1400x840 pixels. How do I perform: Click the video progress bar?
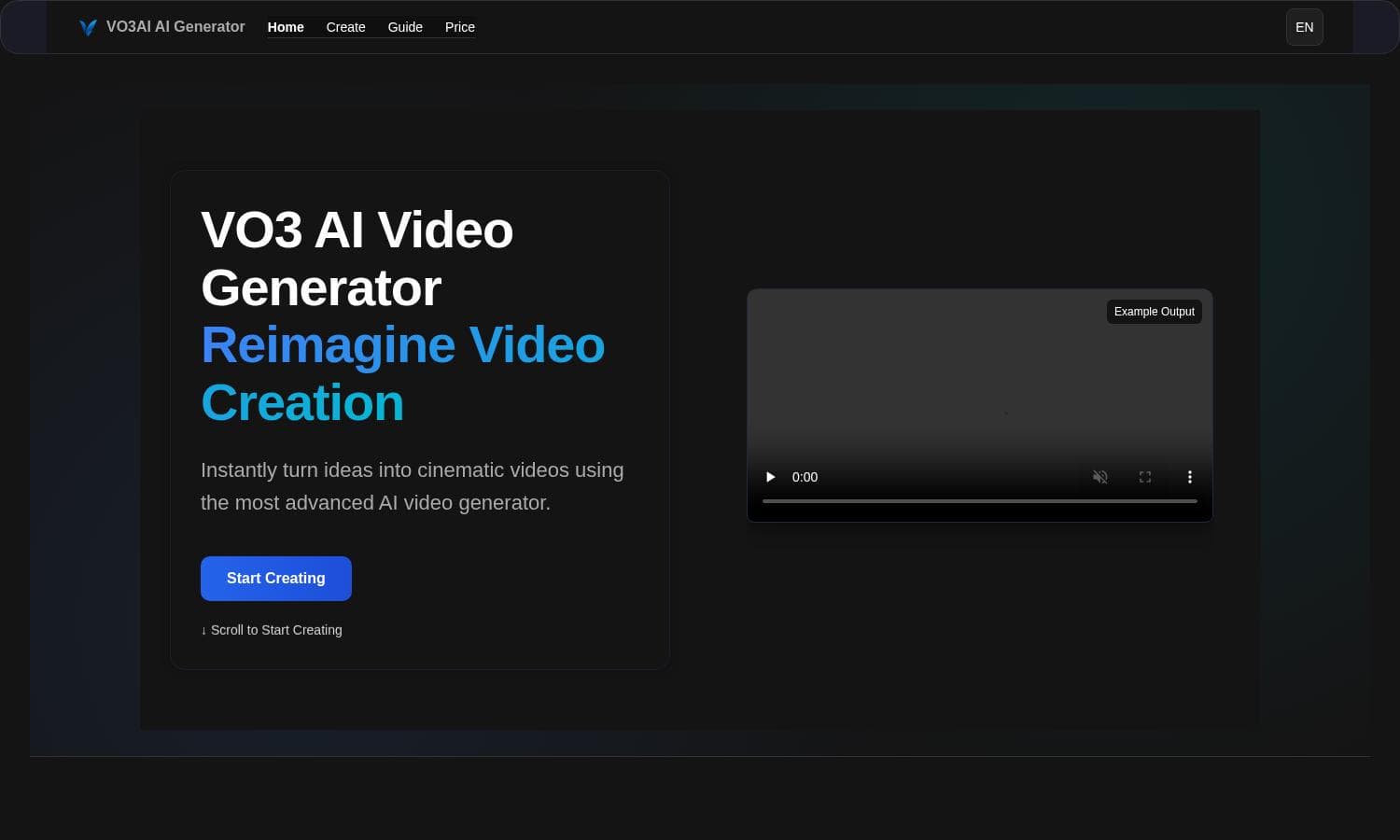click(x=979, y=501)
